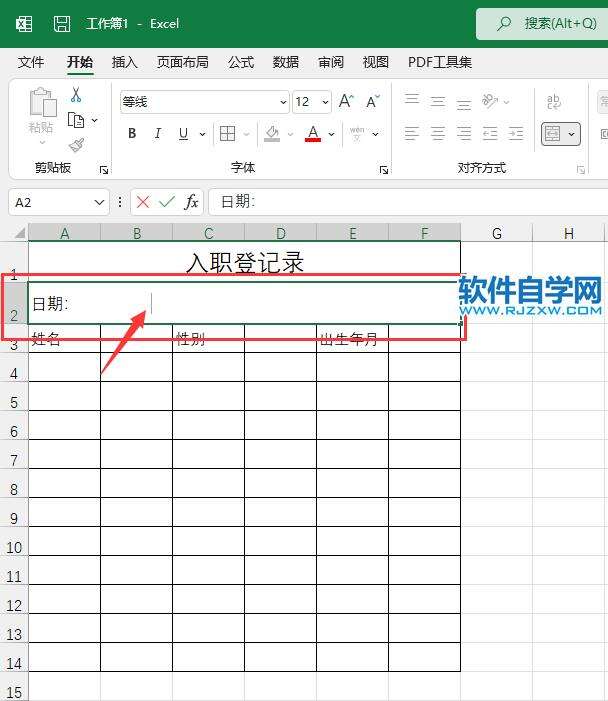The width and height of the screenshot is (608, 701).
Task: Switch to the 审阅 tab
Action: click(x=331, y=62)
